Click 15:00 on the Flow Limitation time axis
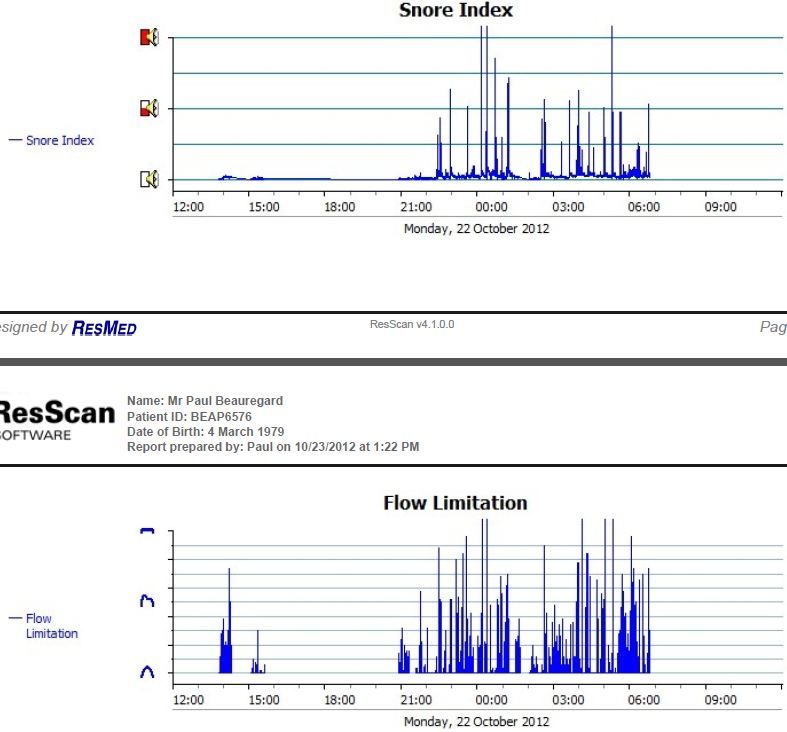 click(x=263, y=700)
